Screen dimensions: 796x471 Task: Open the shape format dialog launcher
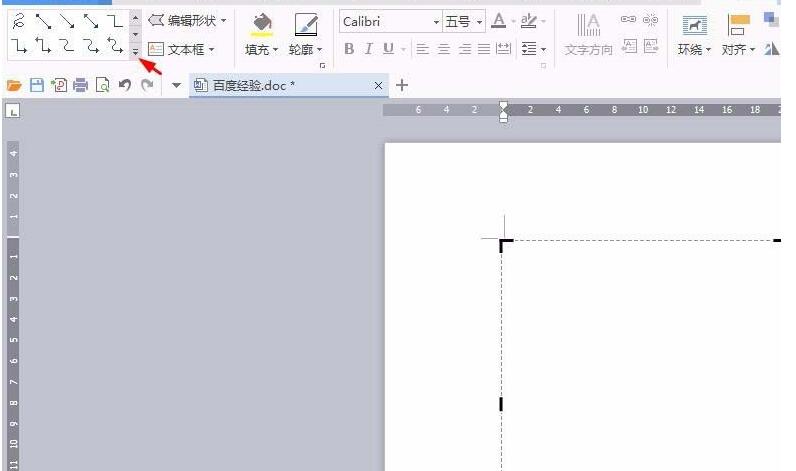tap(322, 65)
